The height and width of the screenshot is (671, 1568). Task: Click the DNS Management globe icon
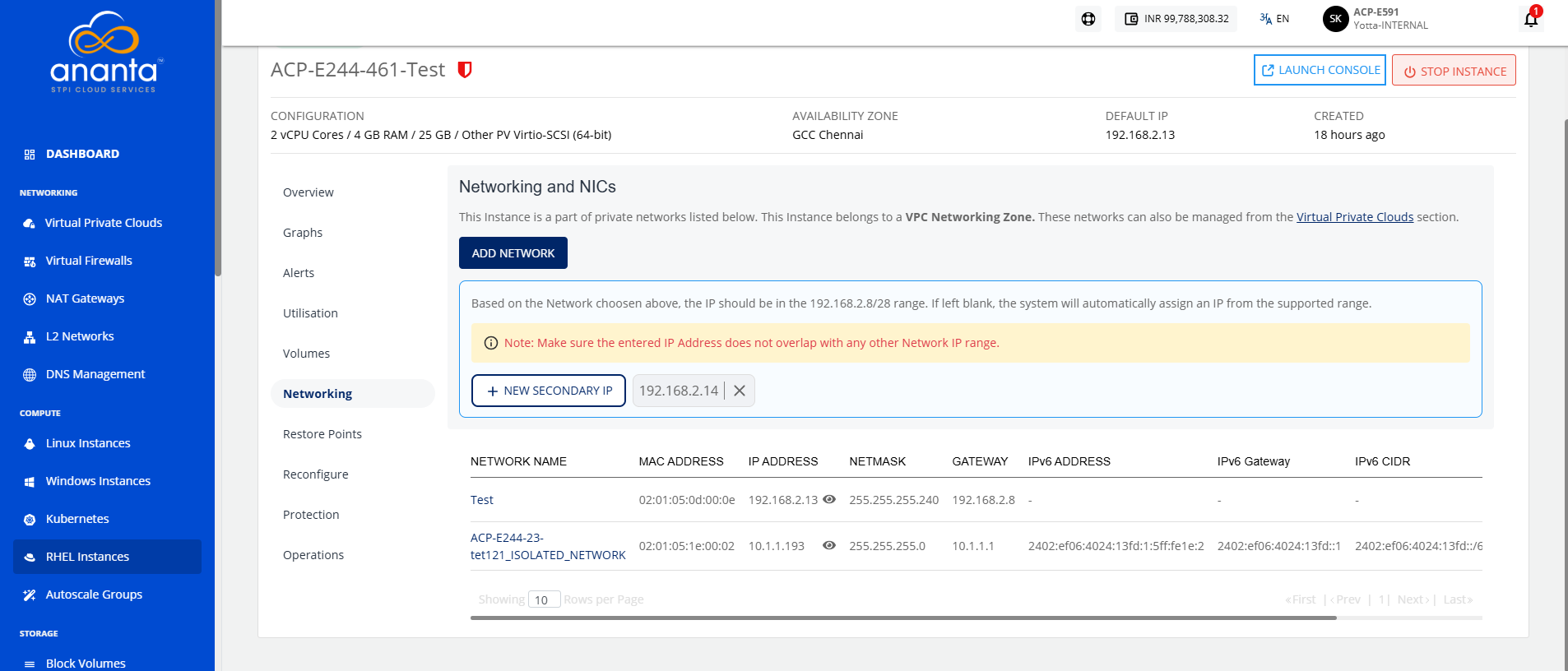pyautogui.click(x=30, y=375)
